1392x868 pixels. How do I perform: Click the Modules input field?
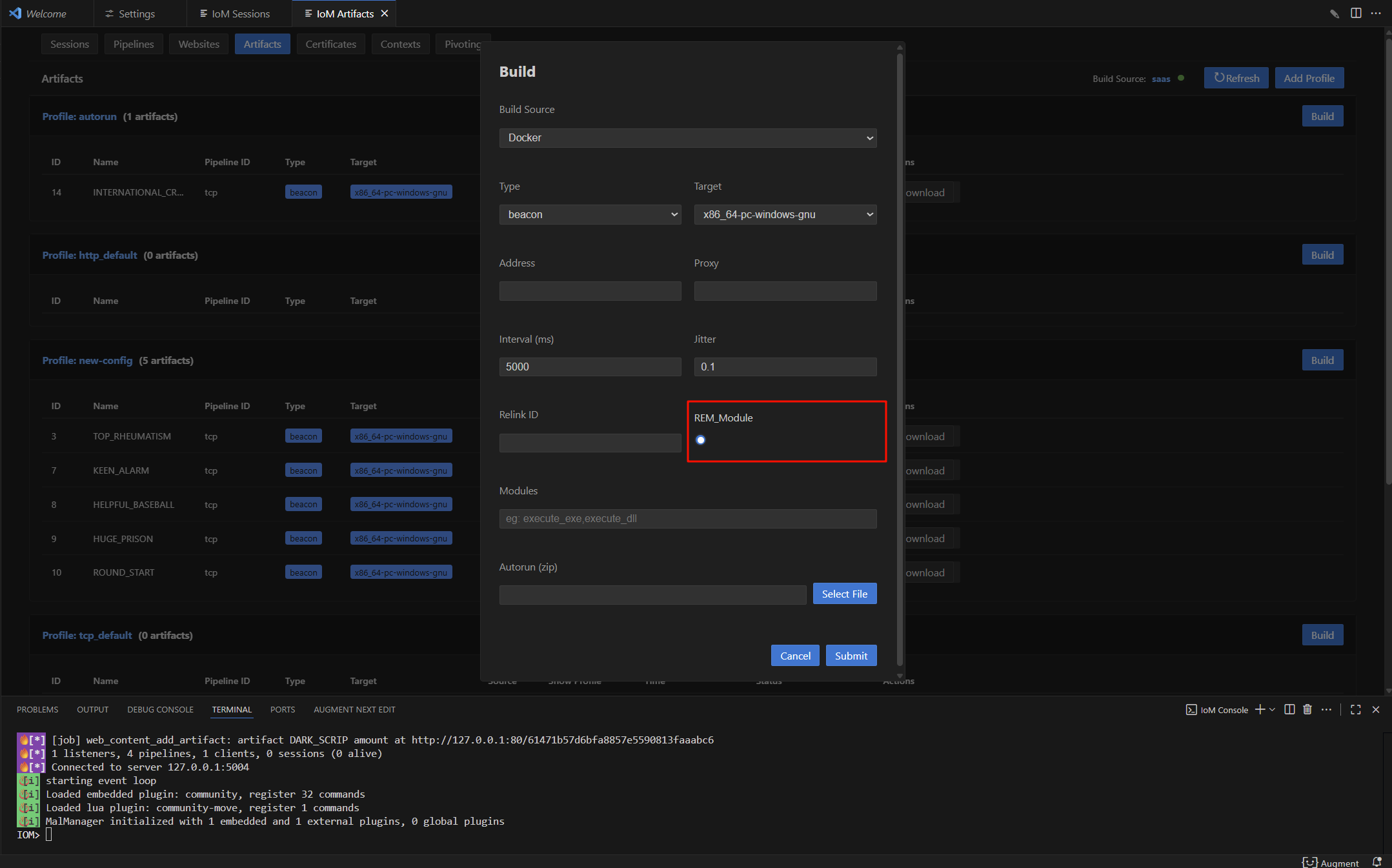687,519
